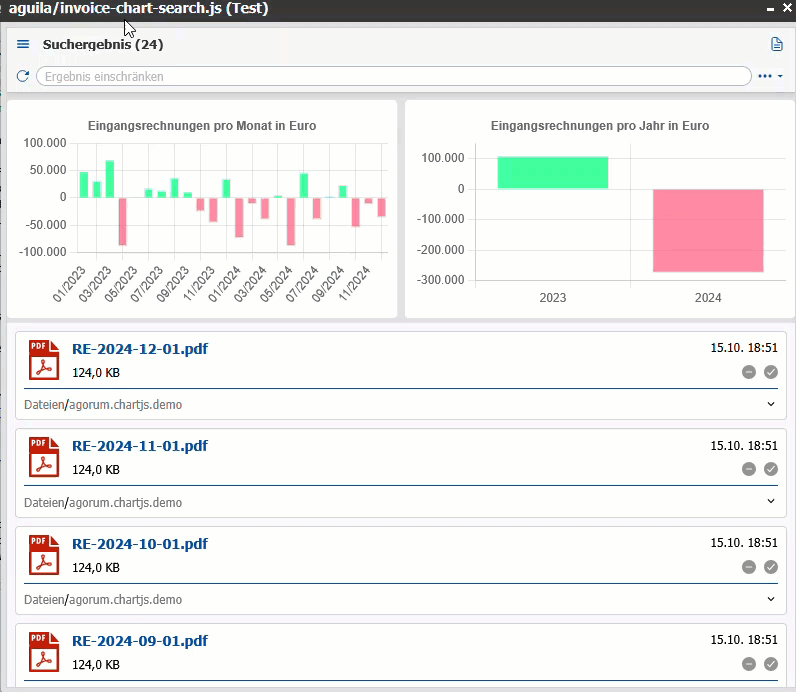Open the hamburger menu beside Suchergebnis

24,45
